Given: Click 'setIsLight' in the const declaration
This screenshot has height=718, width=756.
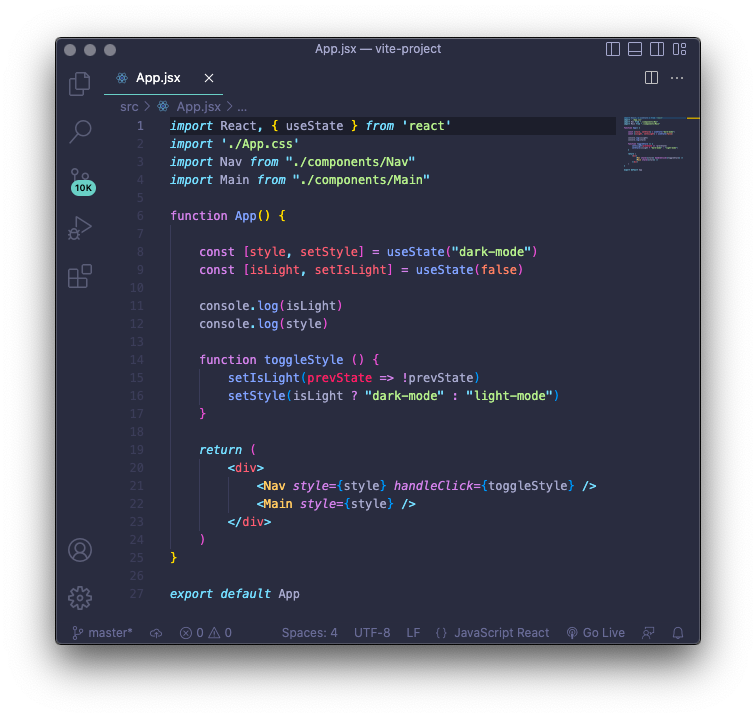Looking at the screenshot, I should coord(351,270).
